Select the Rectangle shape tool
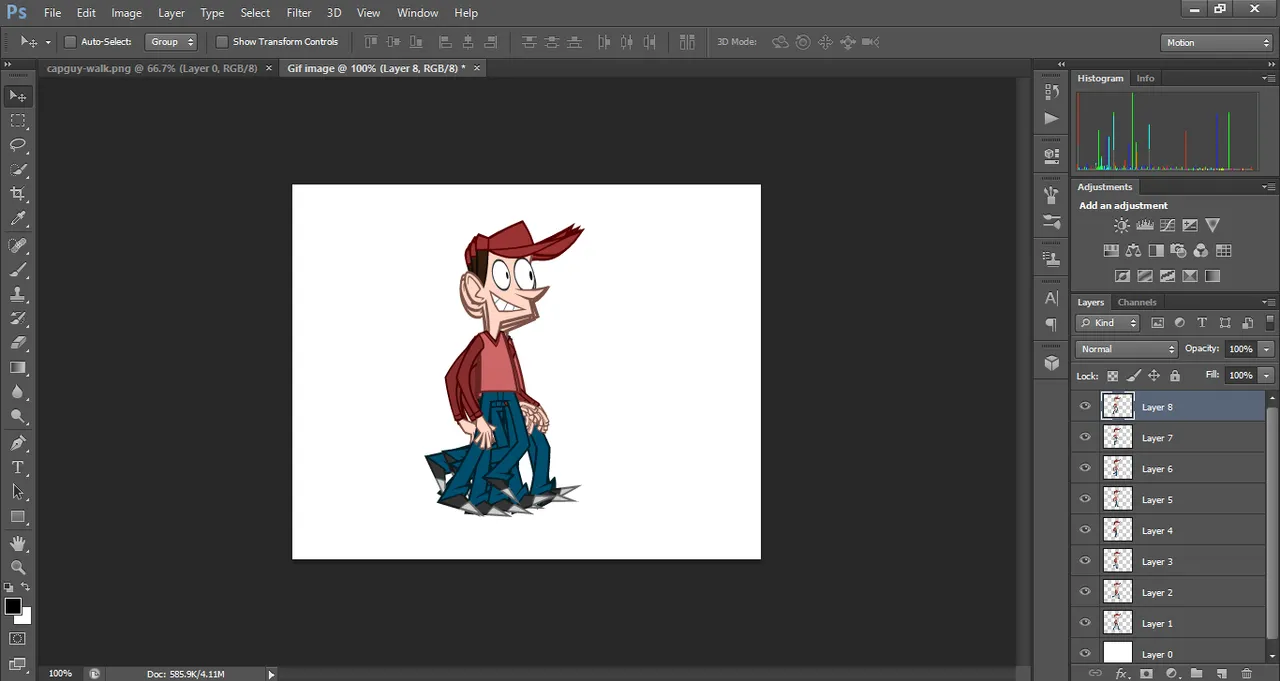1280x681 pixels. pyautogui.click(x=18, y=517)
